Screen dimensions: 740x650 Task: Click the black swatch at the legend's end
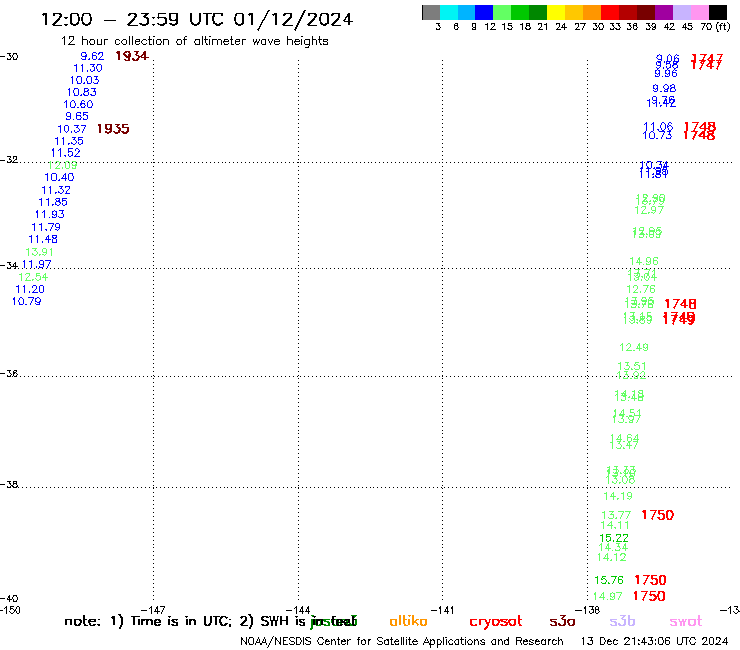tap(718, 12)
